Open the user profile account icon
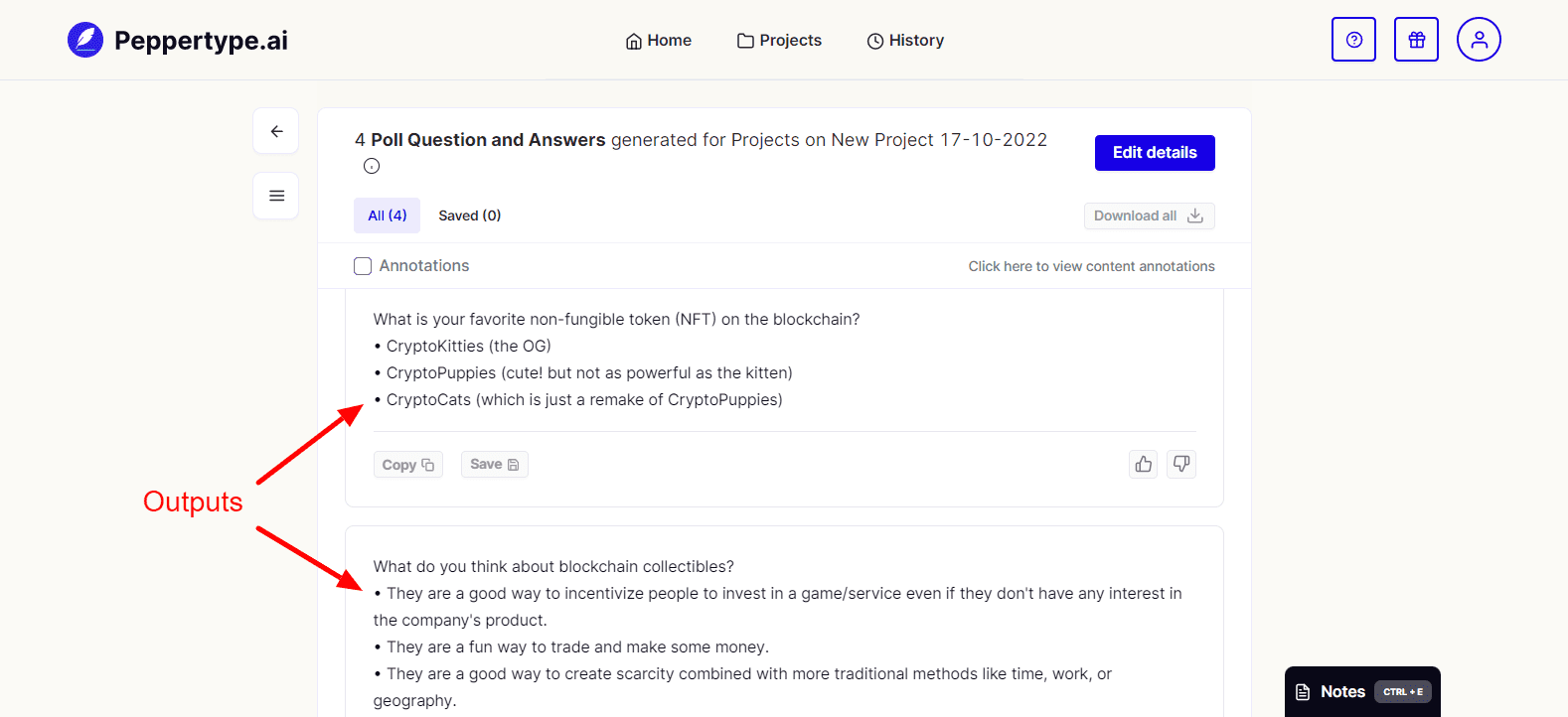This screenshot has width=1568, height=717. (x=1479, y=40)
